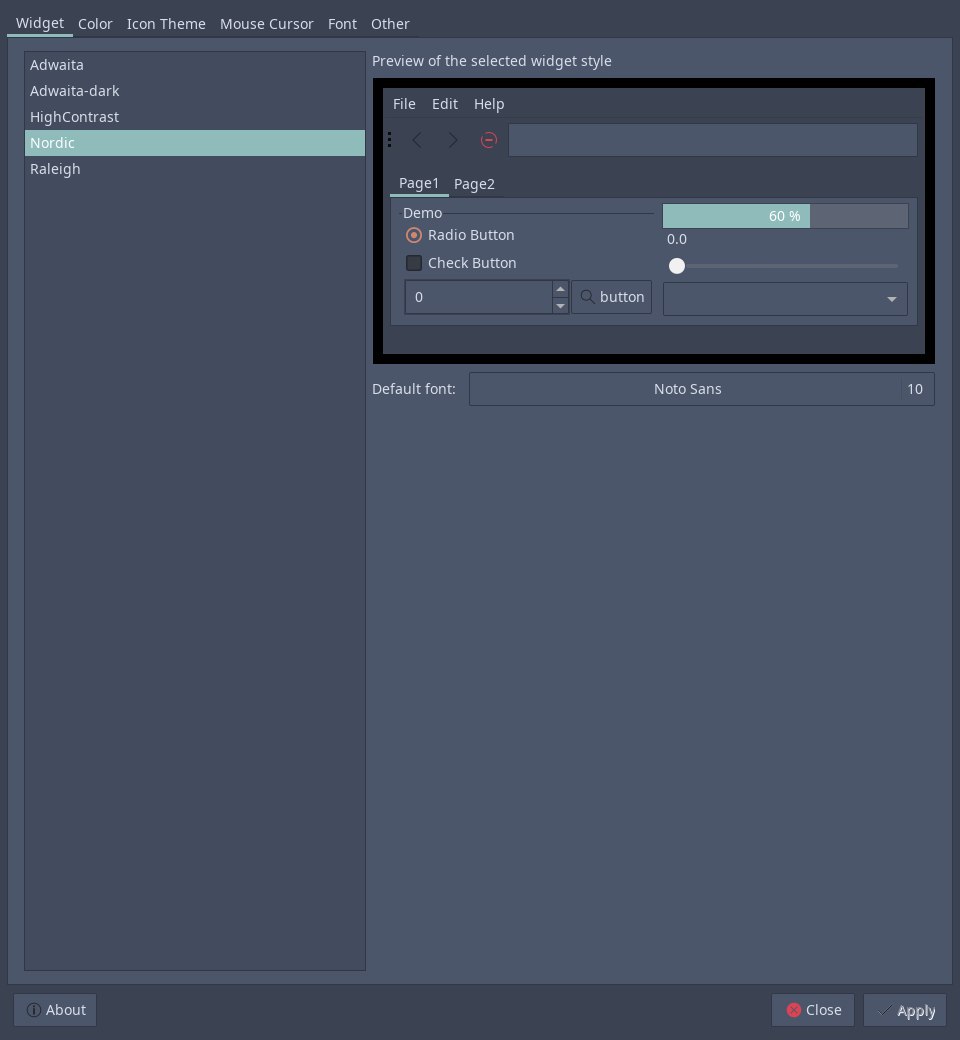Open the Edit menu in preview
This screenshot has width=960, height=1040.
pyautogui.click(x=445, y=104)
